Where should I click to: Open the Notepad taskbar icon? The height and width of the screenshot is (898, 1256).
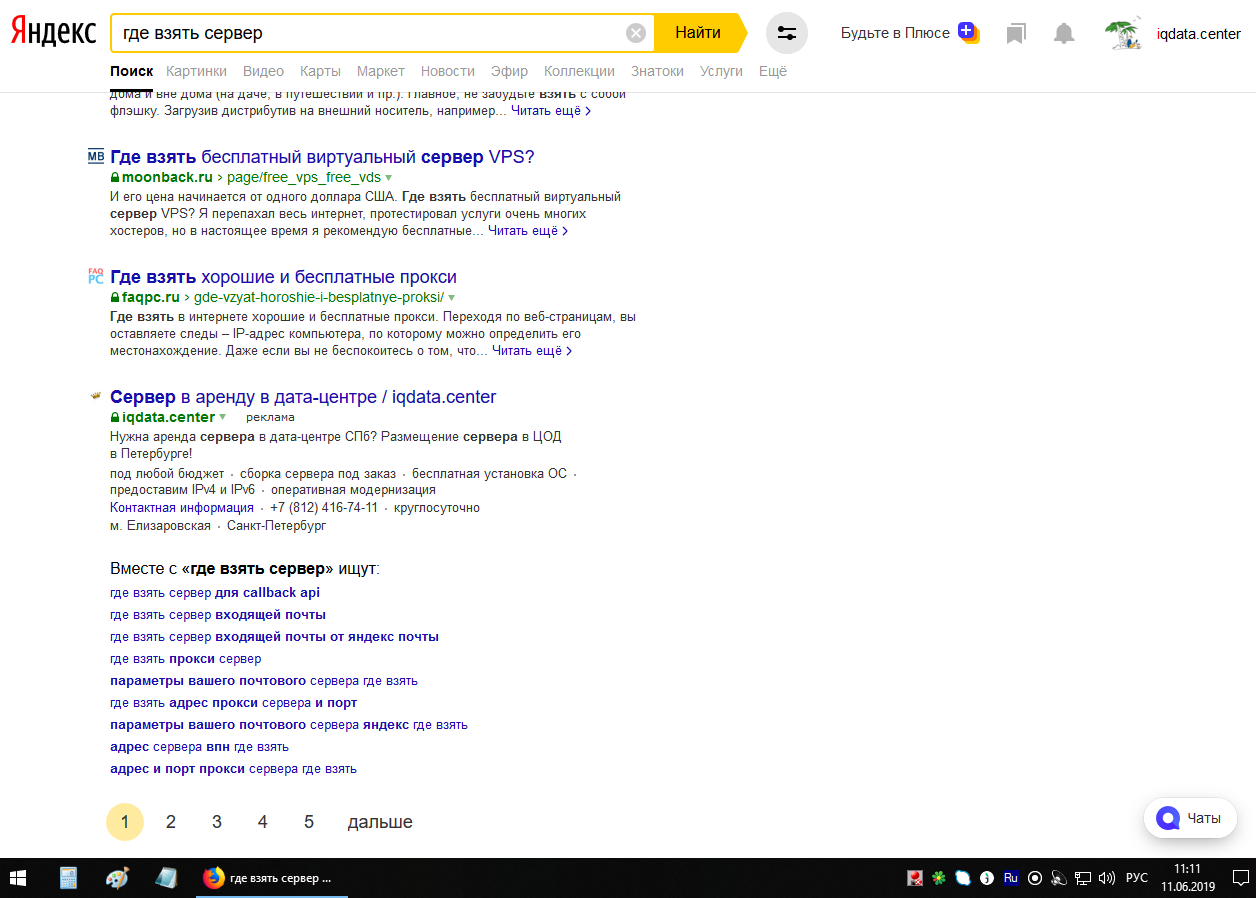tap(166, 878)
